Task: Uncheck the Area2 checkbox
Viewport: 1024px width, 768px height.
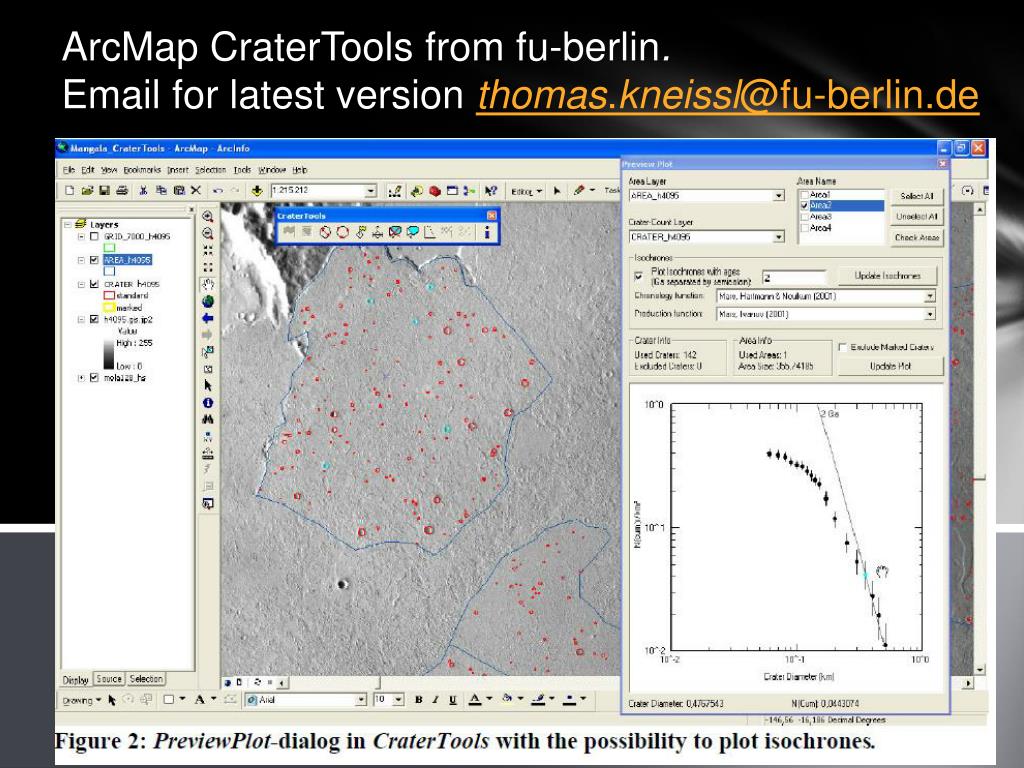Action: 805,205
